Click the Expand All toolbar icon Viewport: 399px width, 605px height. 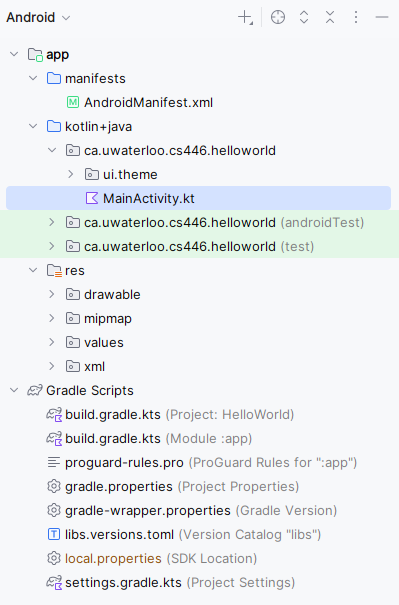(x=304, y=17)
